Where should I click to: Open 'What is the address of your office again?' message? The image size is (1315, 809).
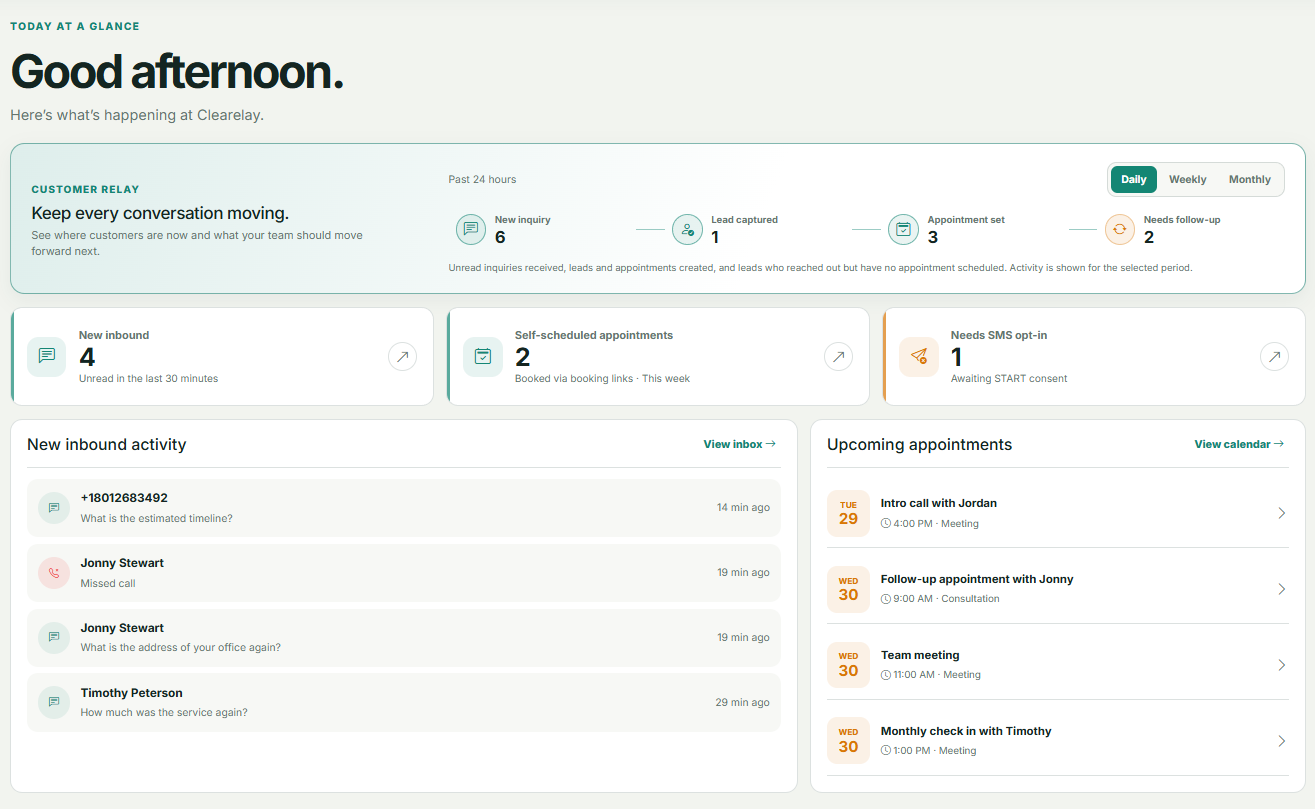(x=404, y=638)
